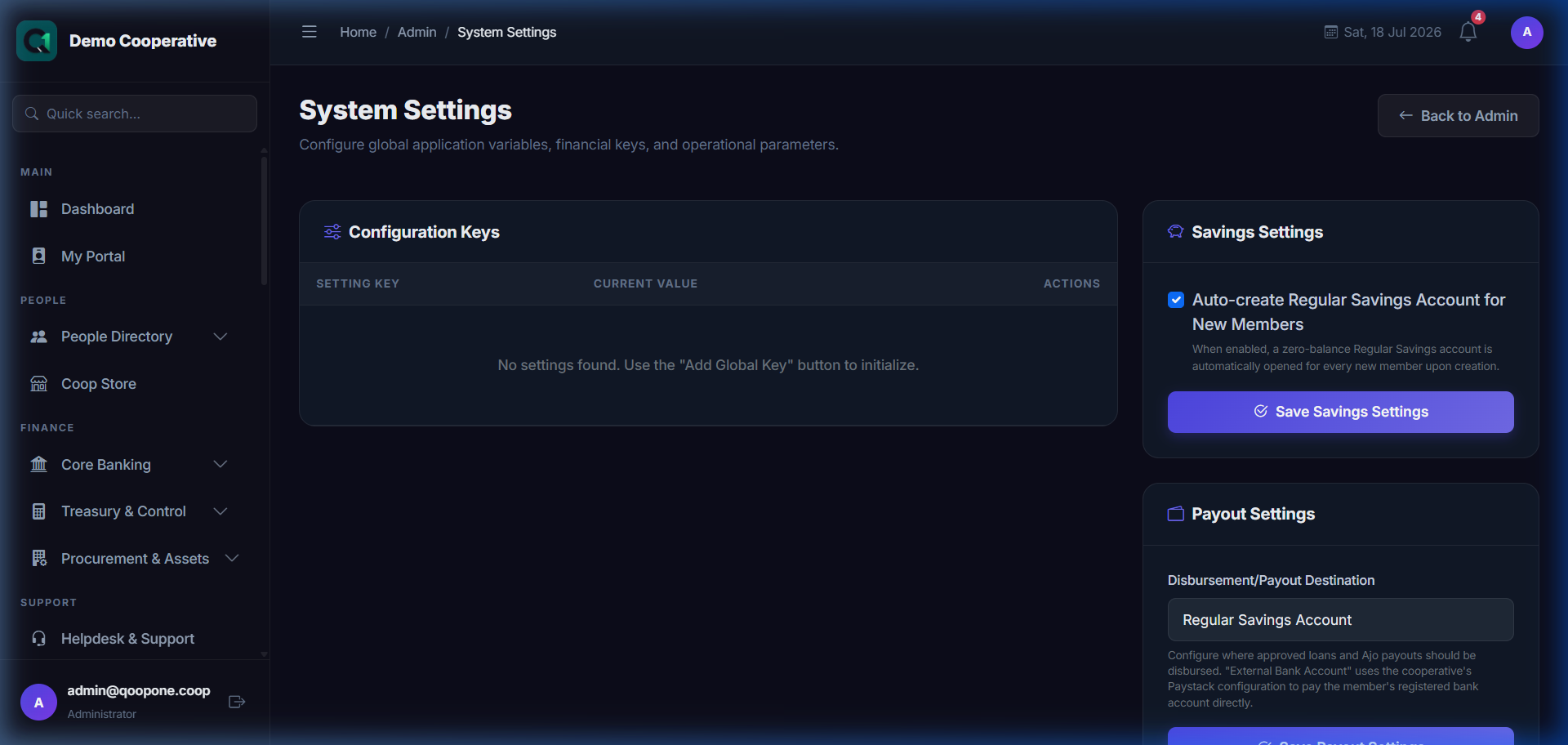Expand the Procurement & Assets chevron

click(x=232, y=559)
